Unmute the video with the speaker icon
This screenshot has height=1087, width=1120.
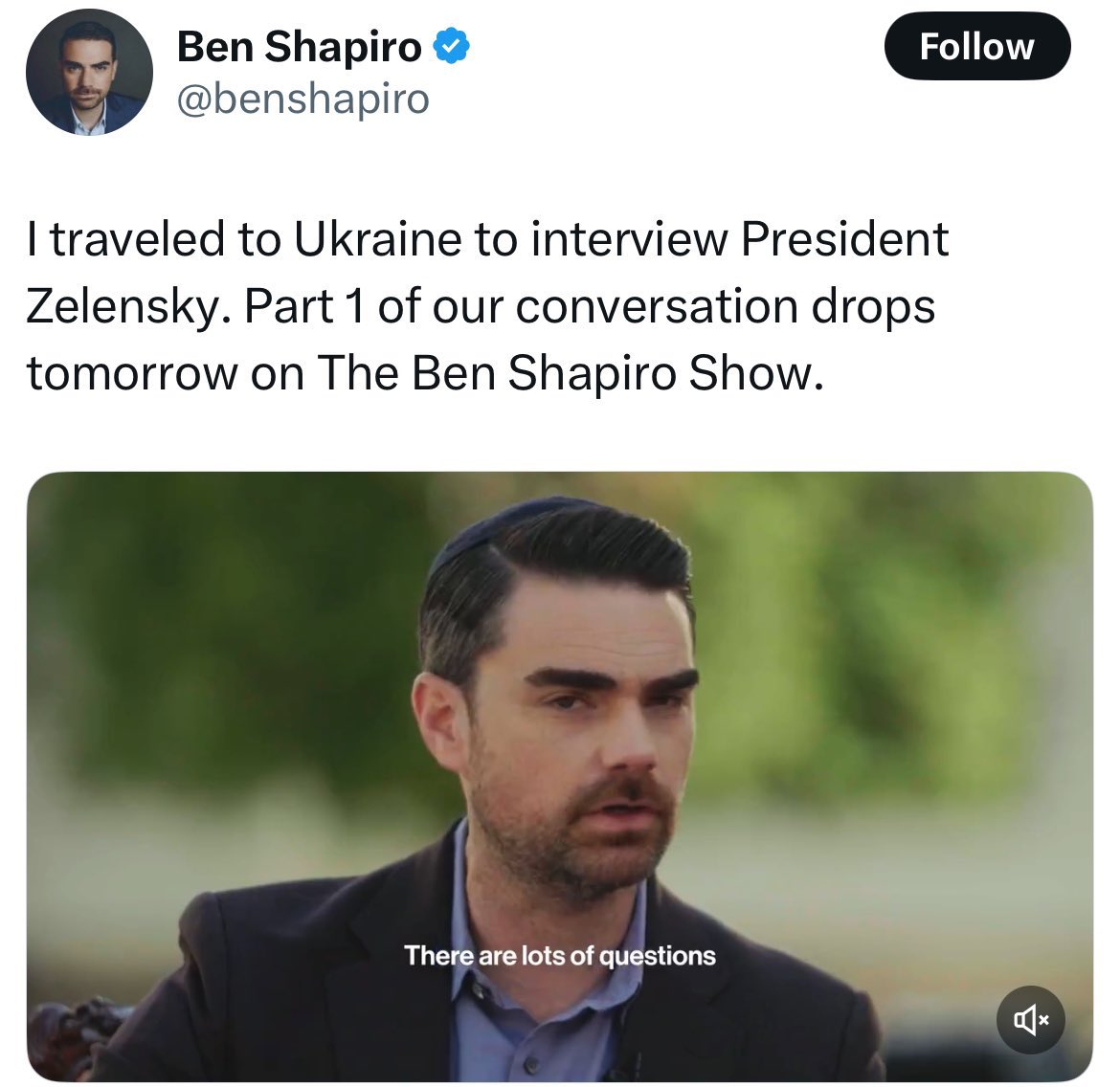click(1030, 1020)
